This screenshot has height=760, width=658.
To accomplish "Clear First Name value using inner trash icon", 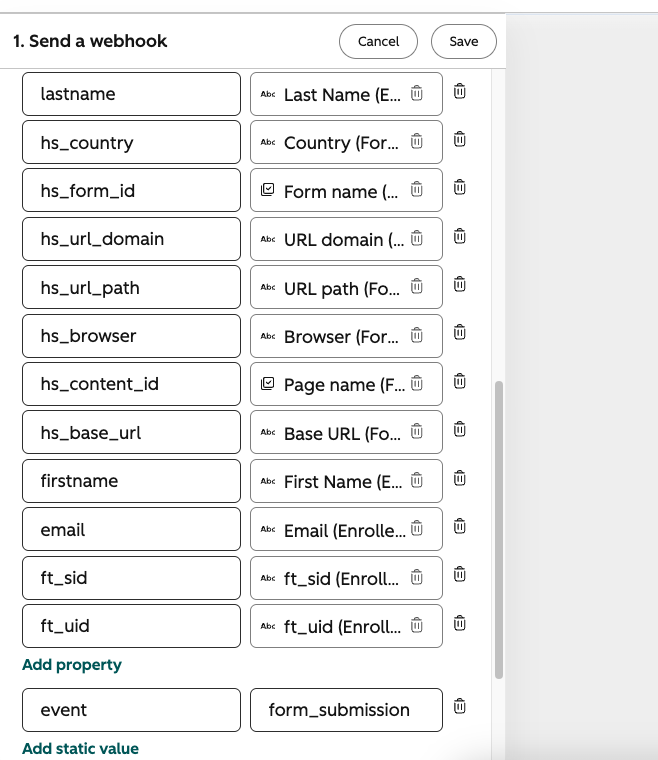I will click(417, 480).
